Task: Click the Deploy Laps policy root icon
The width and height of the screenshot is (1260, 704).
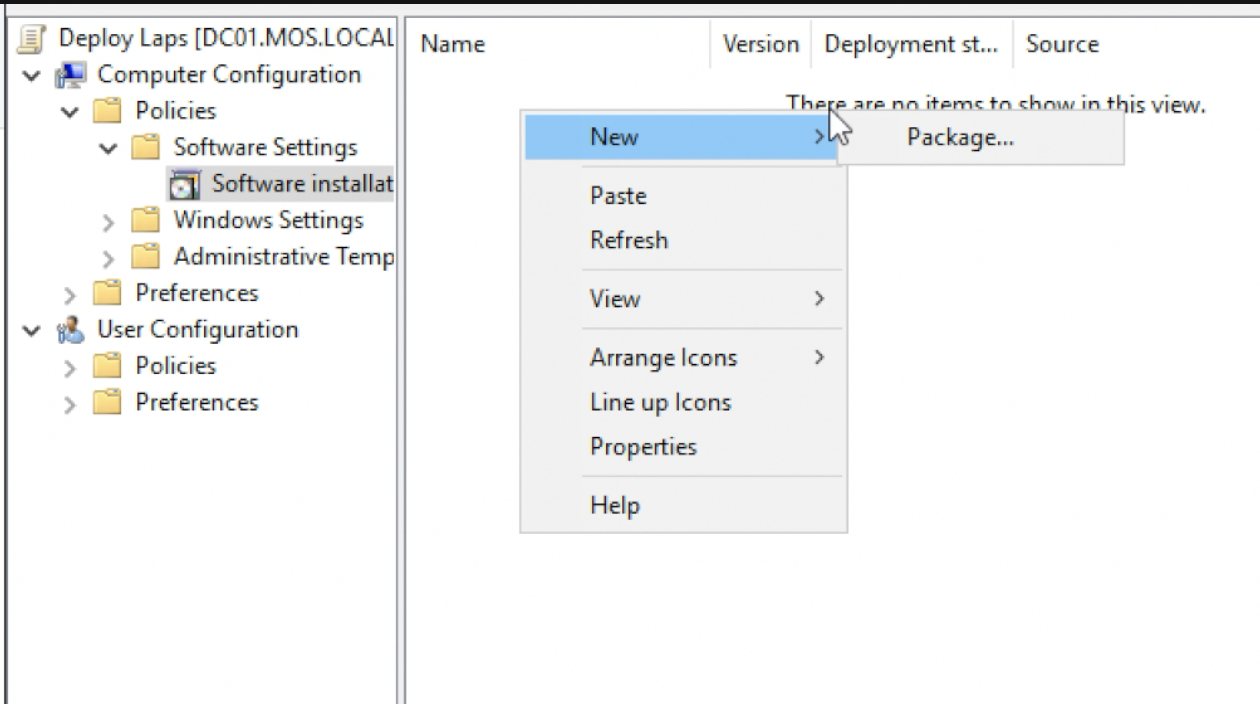Action: tap(34, 39)
